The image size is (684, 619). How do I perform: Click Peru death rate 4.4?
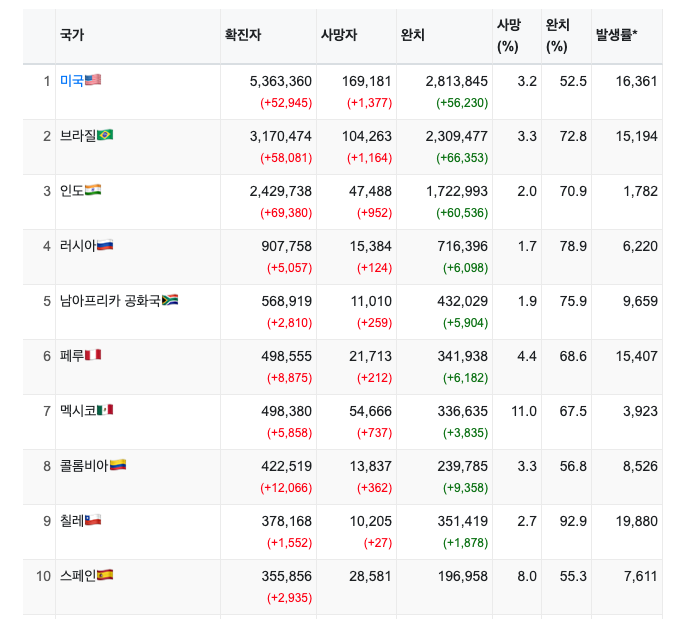click(527, 356)
